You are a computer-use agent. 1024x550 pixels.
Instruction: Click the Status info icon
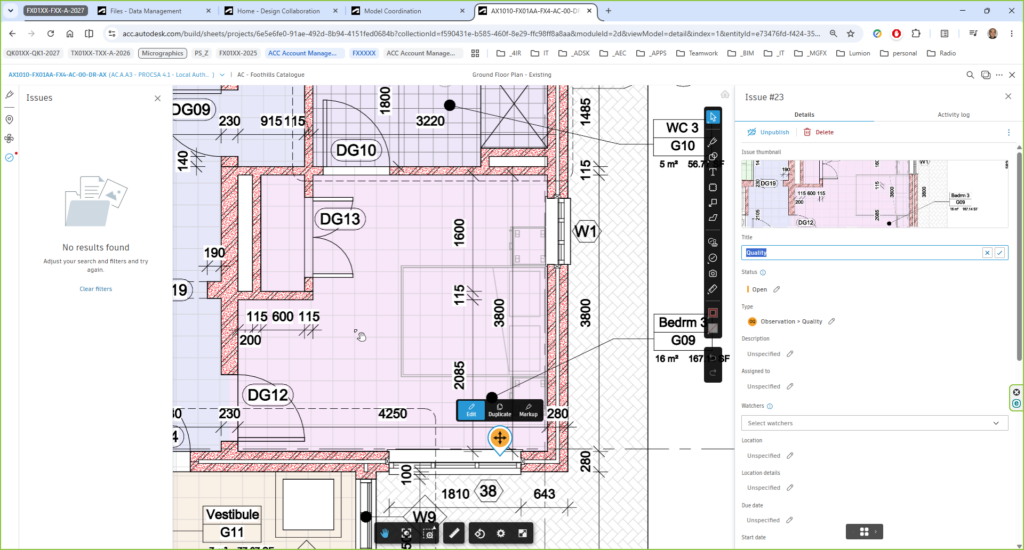[x=763, y=272]
